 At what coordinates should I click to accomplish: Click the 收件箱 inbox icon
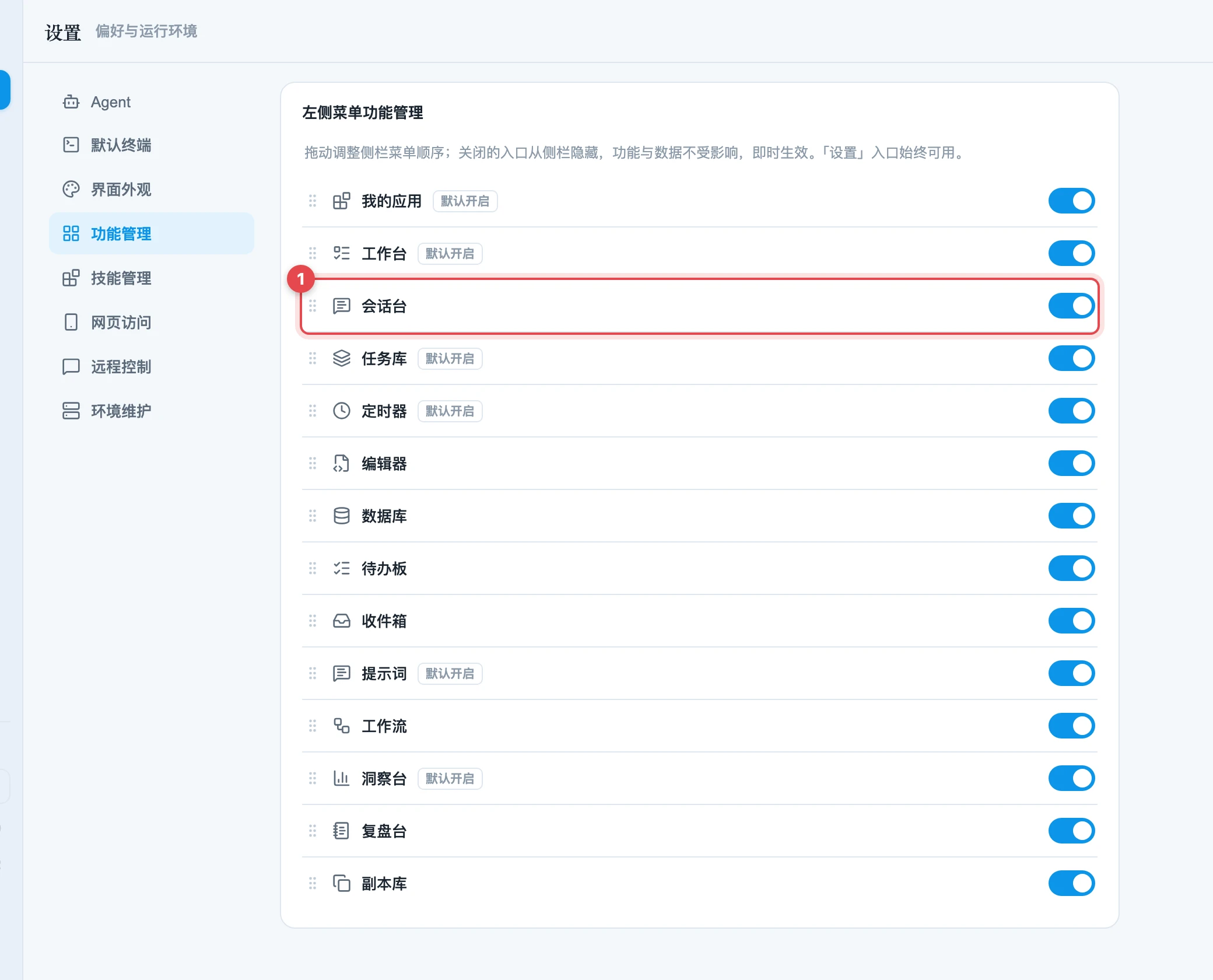341,621
